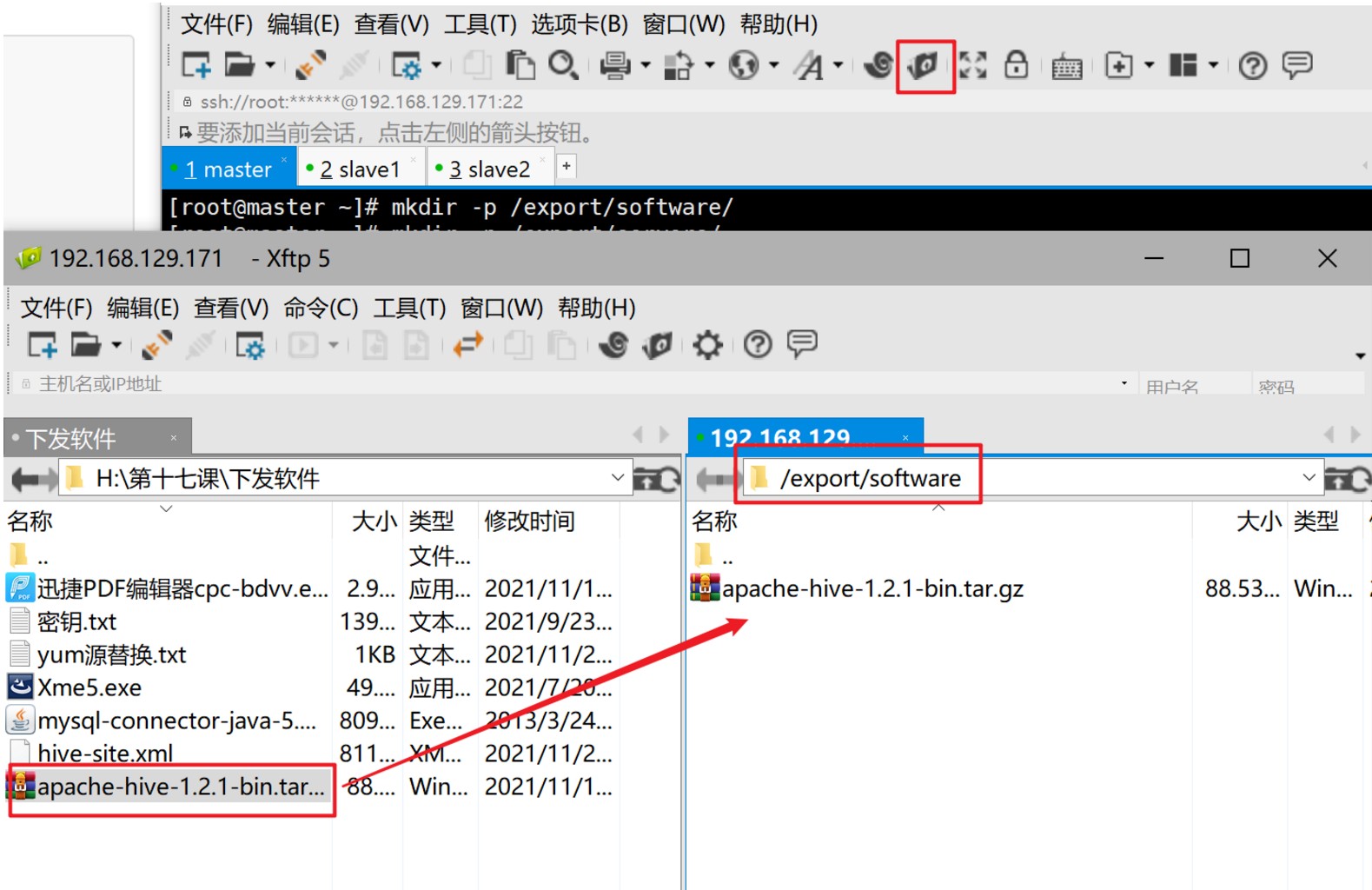The height and width of the screenshot is (890, 1372).
Task: Click the new session icon in Xftp toolbar
Action: [42, 345]
